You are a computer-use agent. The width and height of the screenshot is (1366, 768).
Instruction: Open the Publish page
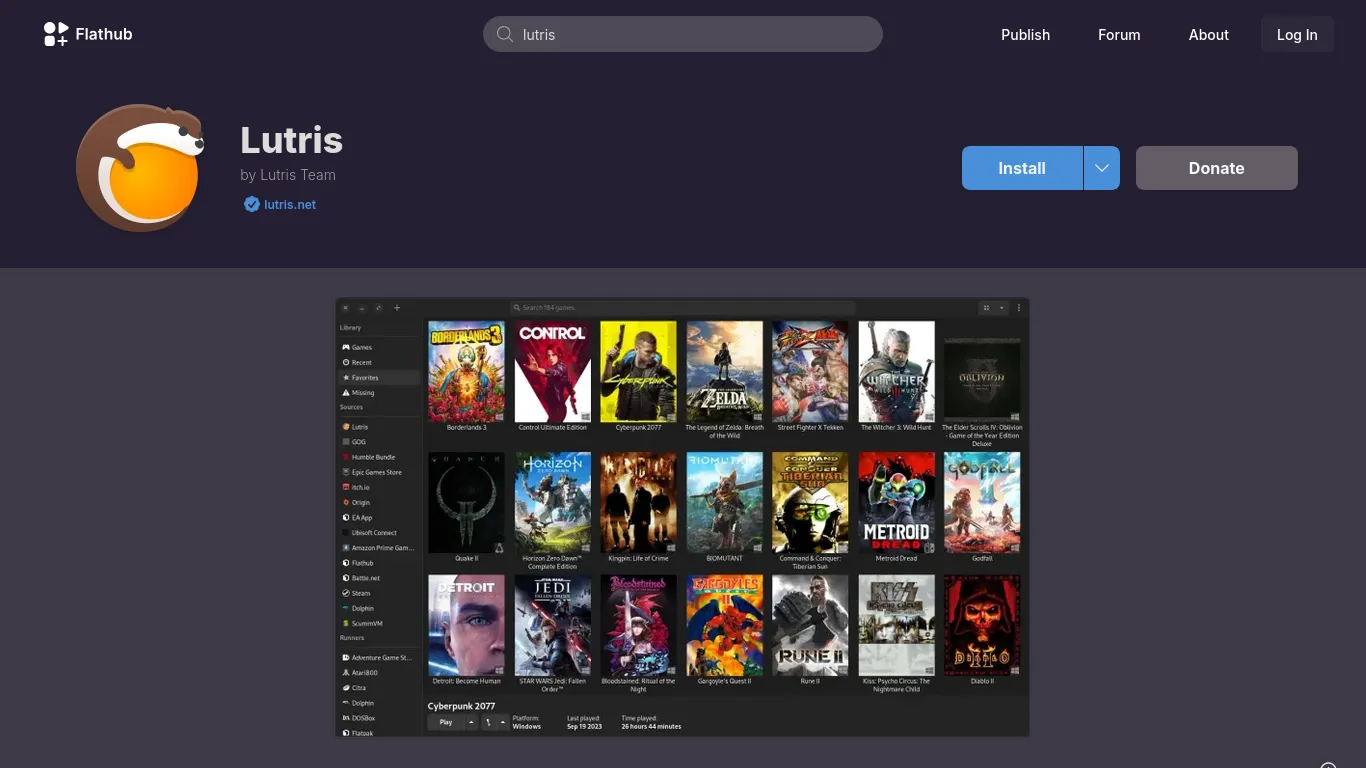pyautogui.click(x=1026, y=34)
